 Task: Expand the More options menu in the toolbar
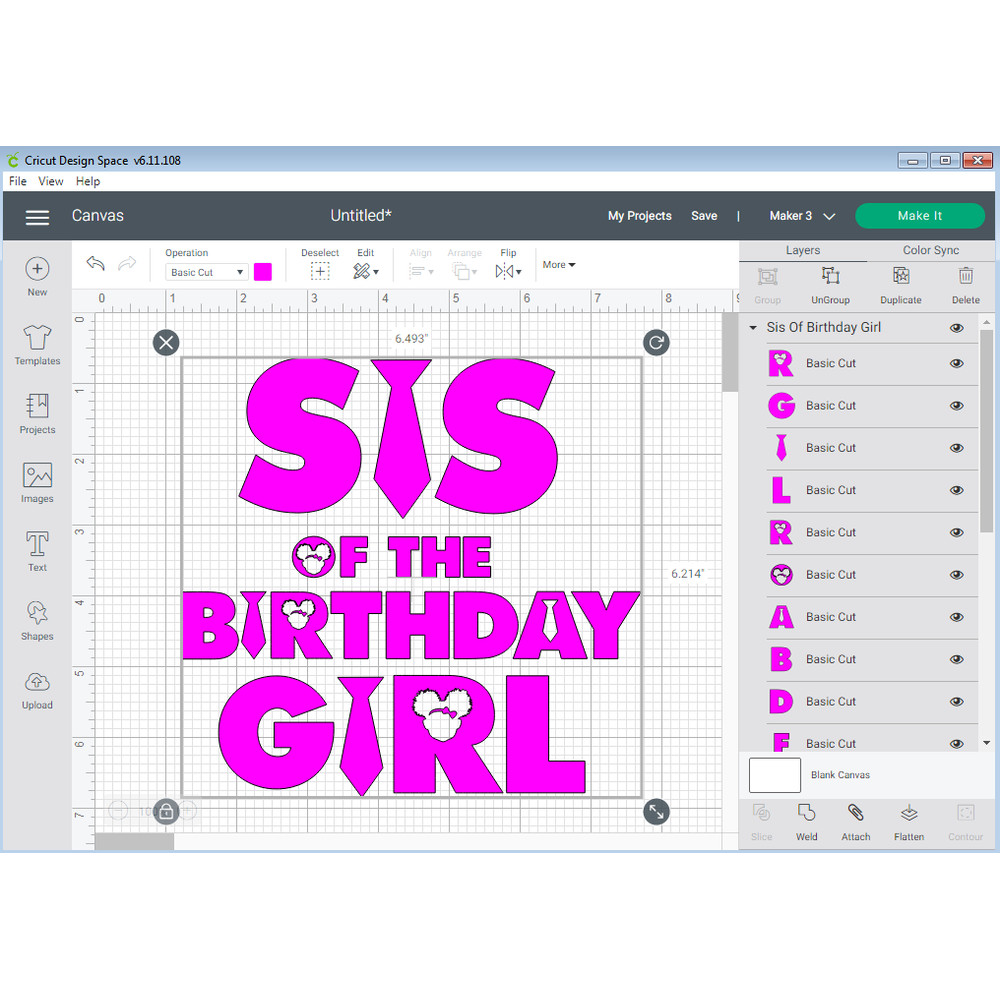coord(556,264)
